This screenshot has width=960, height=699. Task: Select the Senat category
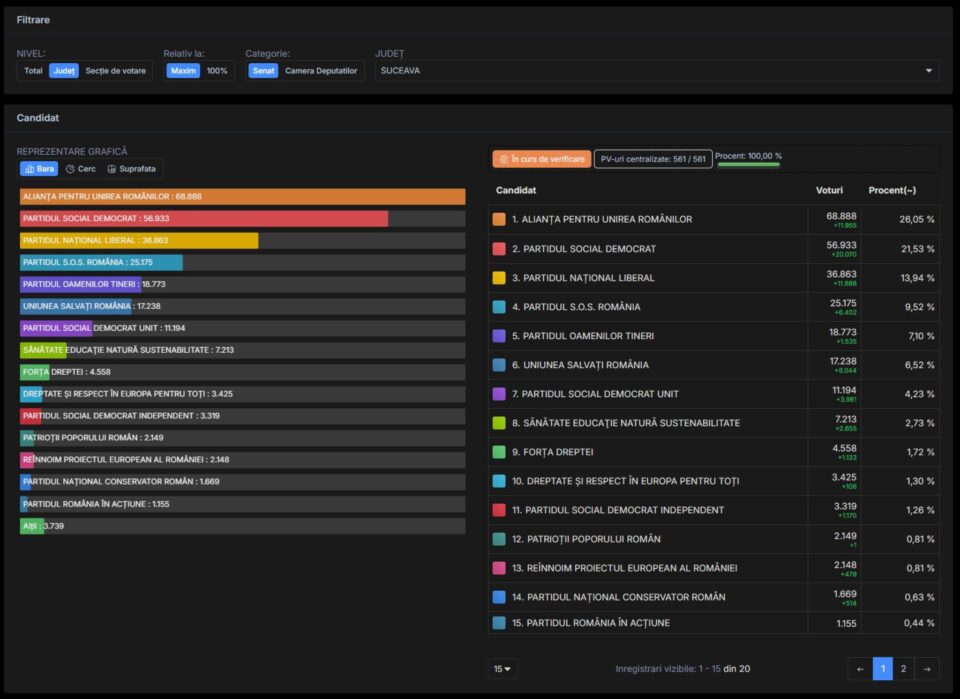point(263,71)
